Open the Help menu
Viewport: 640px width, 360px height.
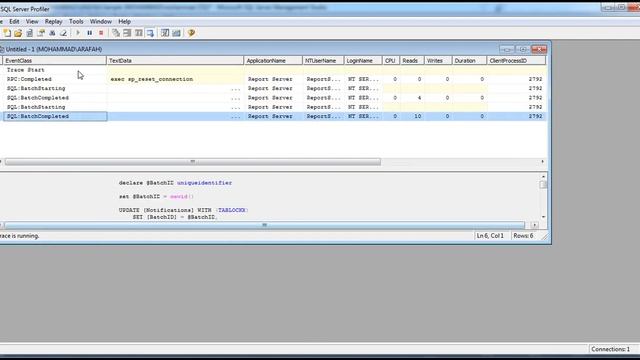[x=124, y=22]
